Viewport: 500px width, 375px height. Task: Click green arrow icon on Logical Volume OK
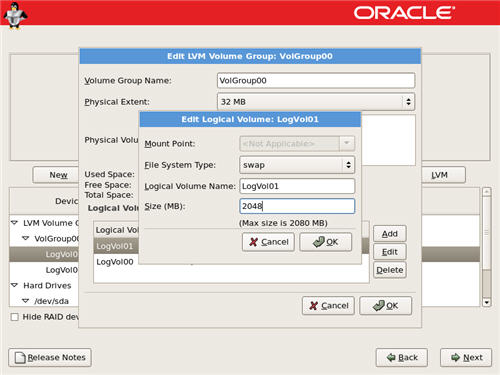pyautogui.click(x=319, y=242)
